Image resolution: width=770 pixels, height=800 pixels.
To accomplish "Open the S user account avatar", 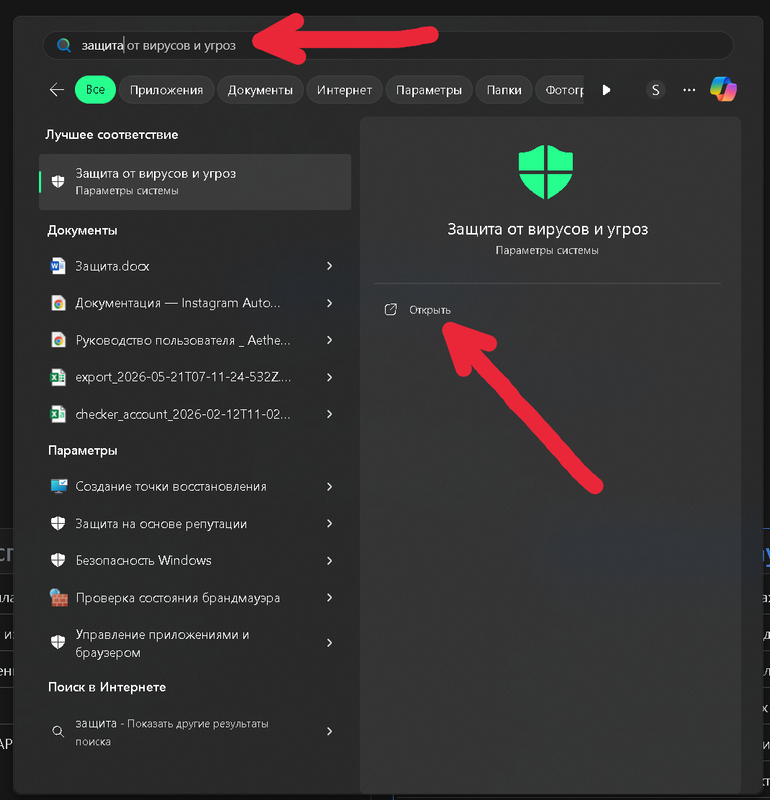I will [656, 90].
